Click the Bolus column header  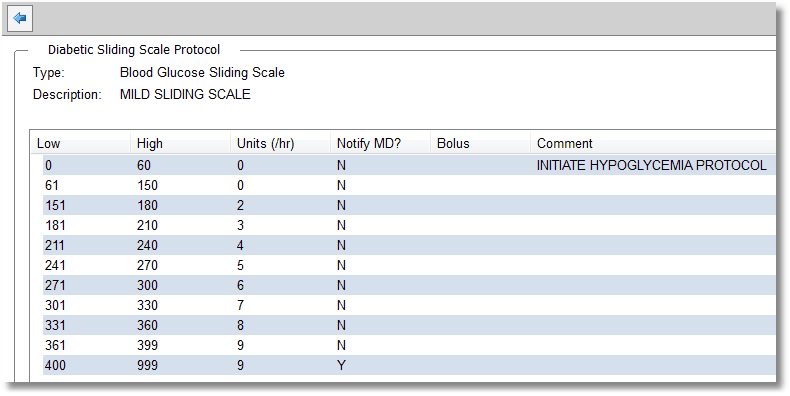click(x=480, y=144)
